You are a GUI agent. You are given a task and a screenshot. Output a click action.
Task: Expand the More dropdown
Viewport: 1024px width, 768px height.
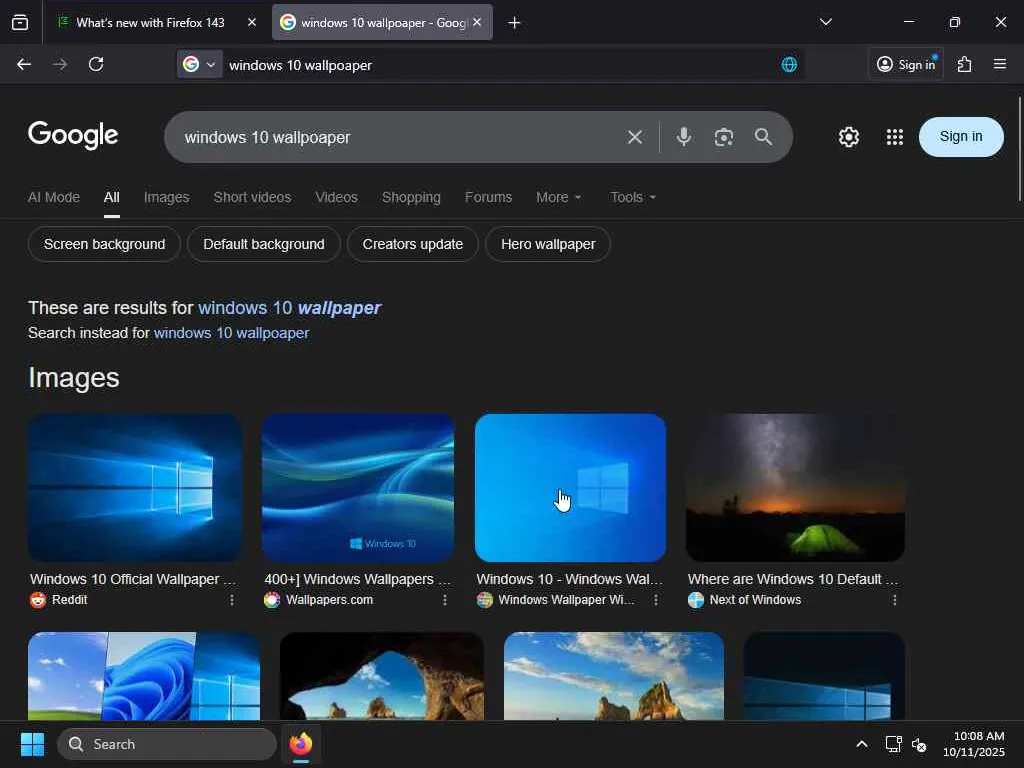click(x=558, y=197)
